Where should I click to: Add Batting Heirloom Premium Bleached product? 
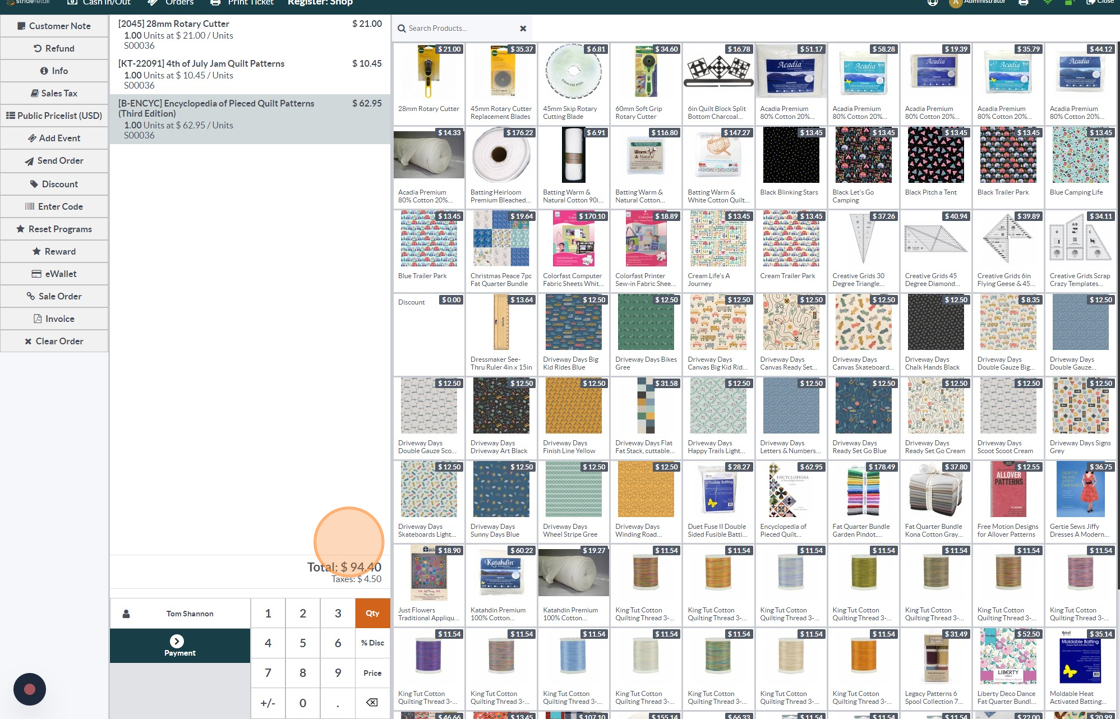(501, 167)
